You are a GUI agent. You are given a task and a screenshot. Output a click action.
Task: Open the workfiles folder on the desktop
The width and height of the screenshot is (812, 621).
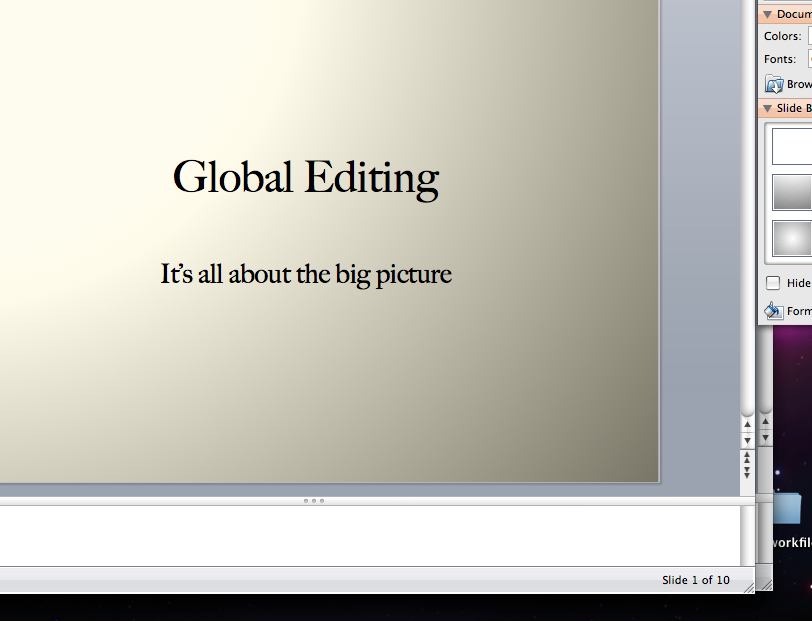[789, 508]
